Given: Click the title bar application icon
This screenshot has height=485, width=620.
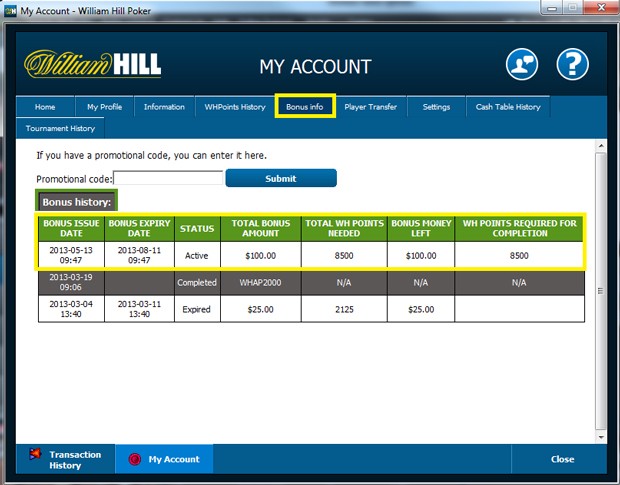Looking at the screenshot, I should coord(10,11).
